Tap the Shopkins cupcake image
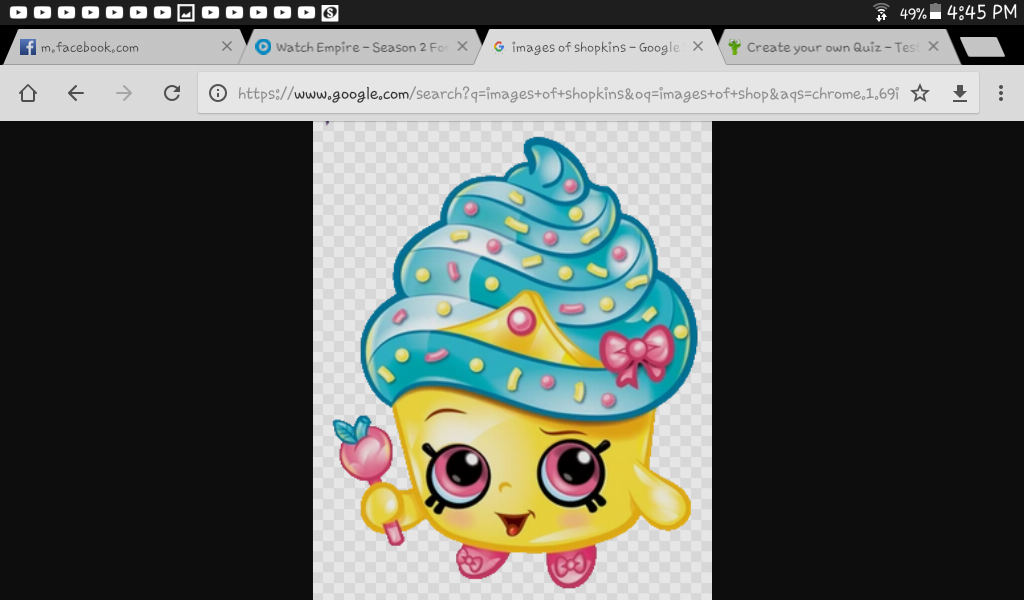Image resolution: width=1024 pixels, height=600 pixels. coord(513,360)
